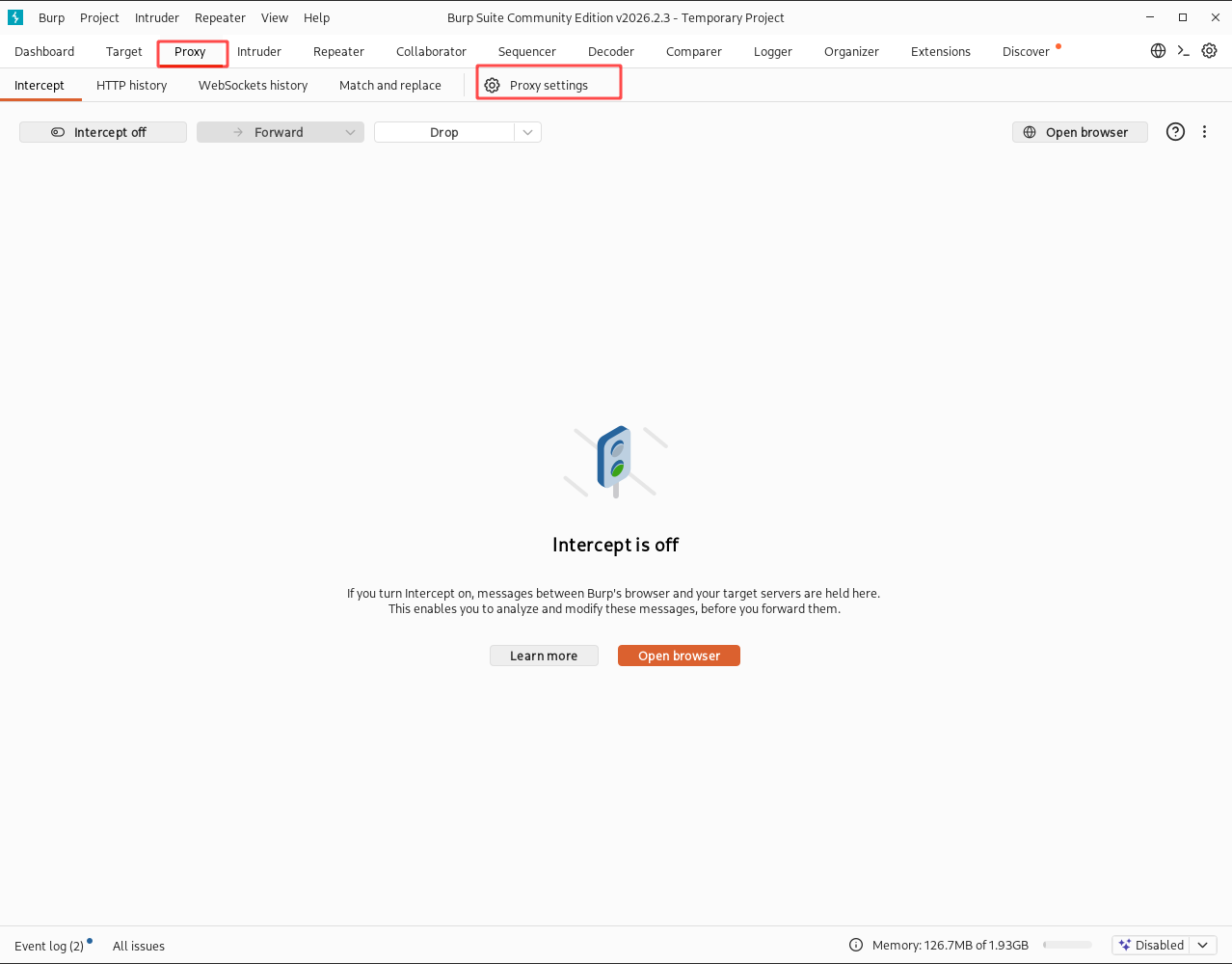Open the View menu
The height and width of the screenshot is (964, 1232).
pyautogui.click(x=275, y=17)
